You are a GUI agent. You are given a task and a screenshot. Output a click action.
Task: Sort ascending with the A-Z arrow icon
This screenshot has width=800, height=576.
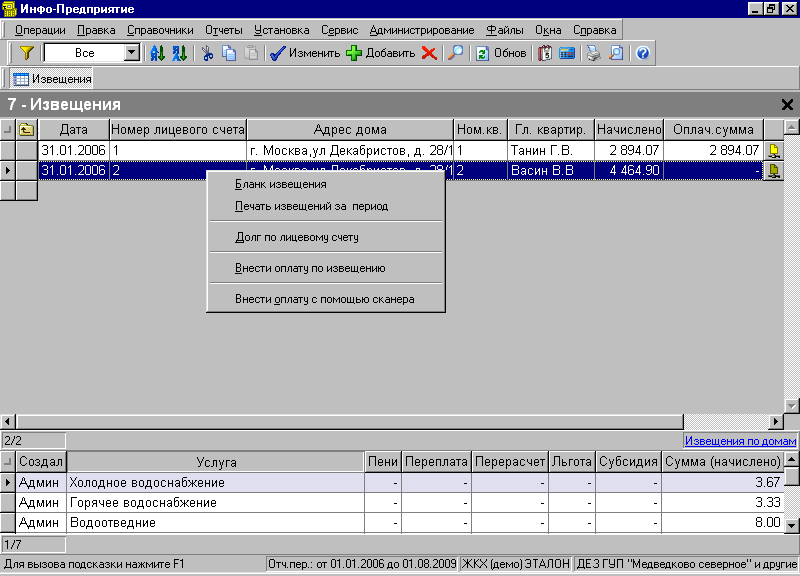coord(157,53)
